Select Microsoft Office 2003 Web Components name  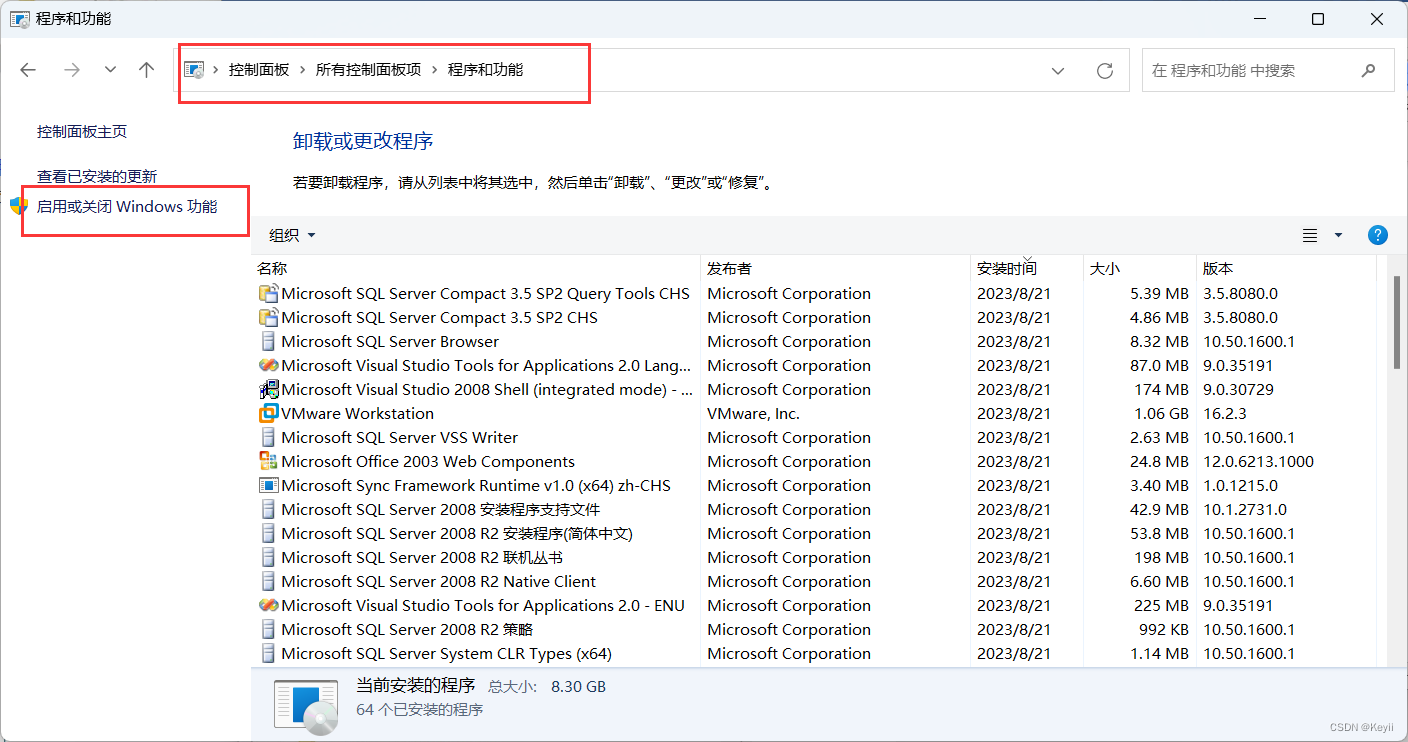(x=428, y=462)
